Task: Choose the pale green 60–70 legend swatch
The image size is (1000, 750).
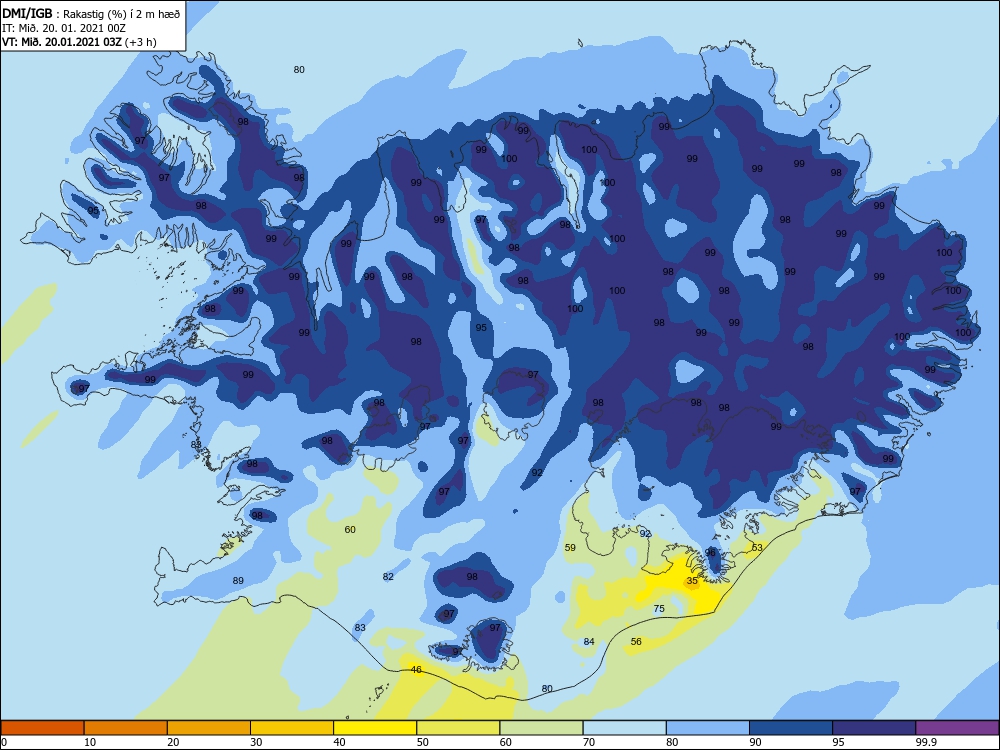Action: click(x=541, y=728)
